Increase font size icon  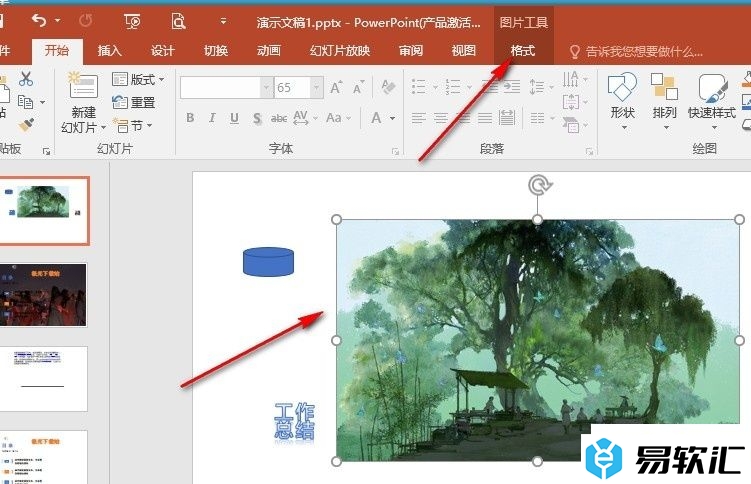point(336,87)
